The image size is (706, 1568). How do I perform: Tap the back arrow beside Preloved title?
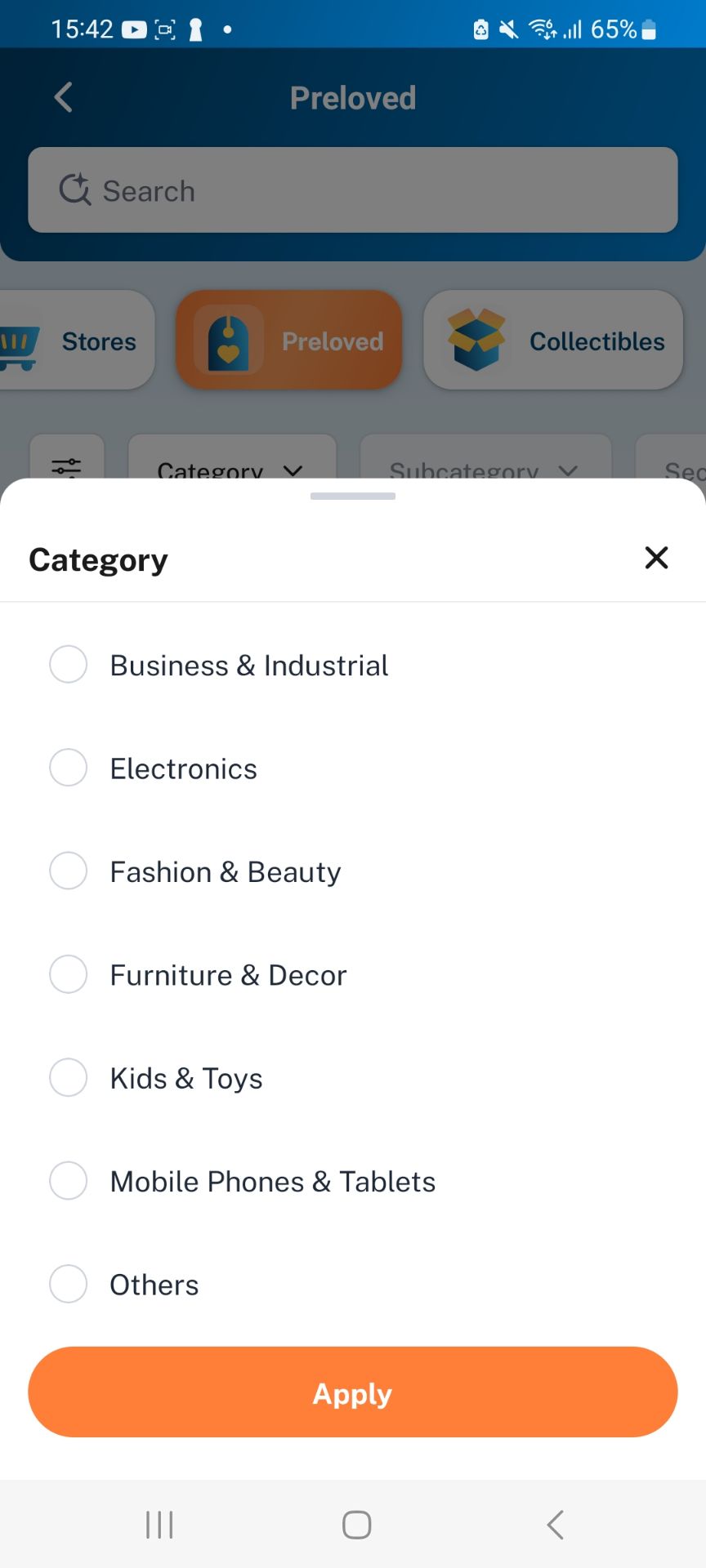(63, 97)
